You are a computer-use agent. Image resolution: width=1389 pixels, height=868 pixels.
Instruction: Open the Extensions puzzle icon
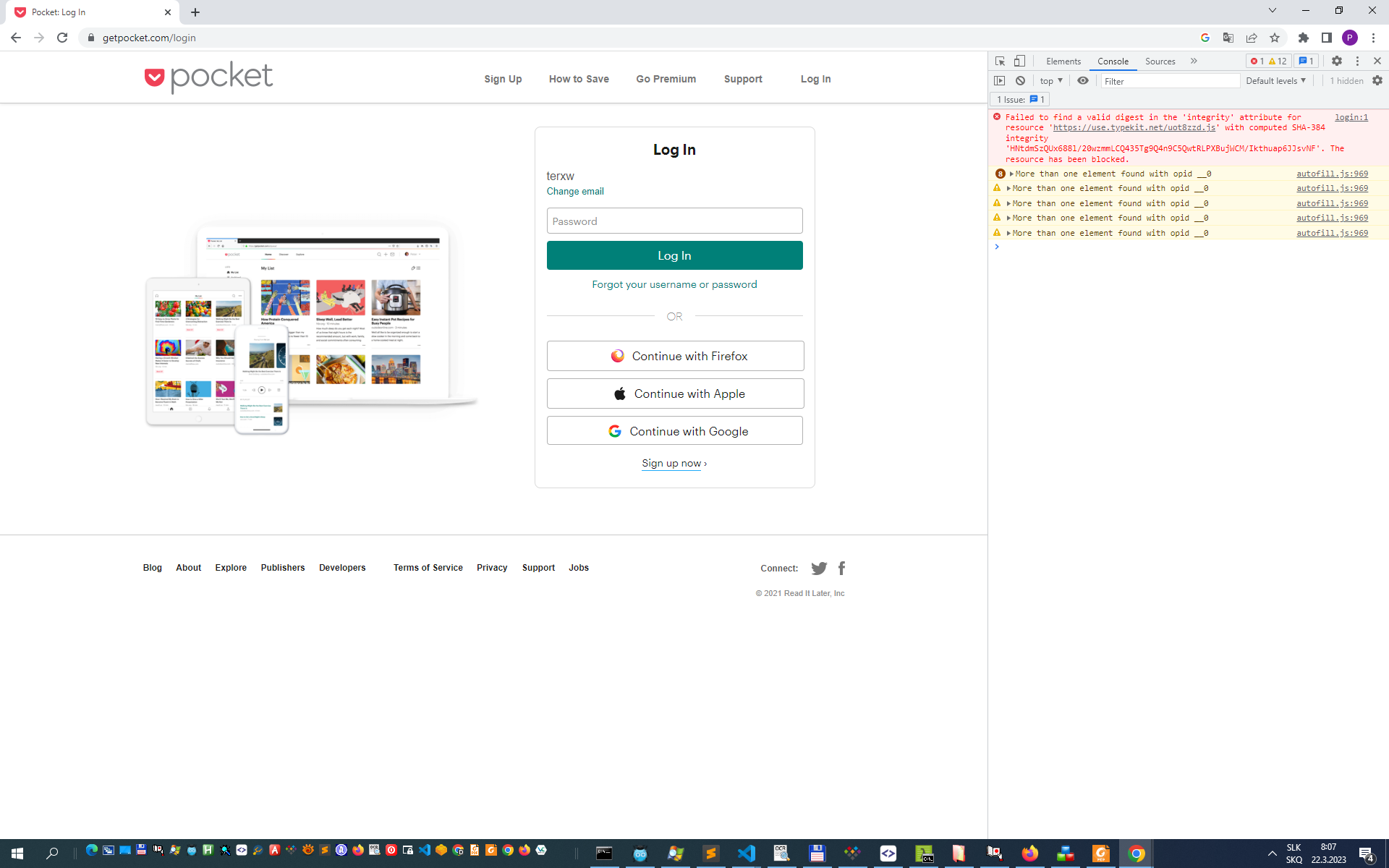pos(1304,38)
